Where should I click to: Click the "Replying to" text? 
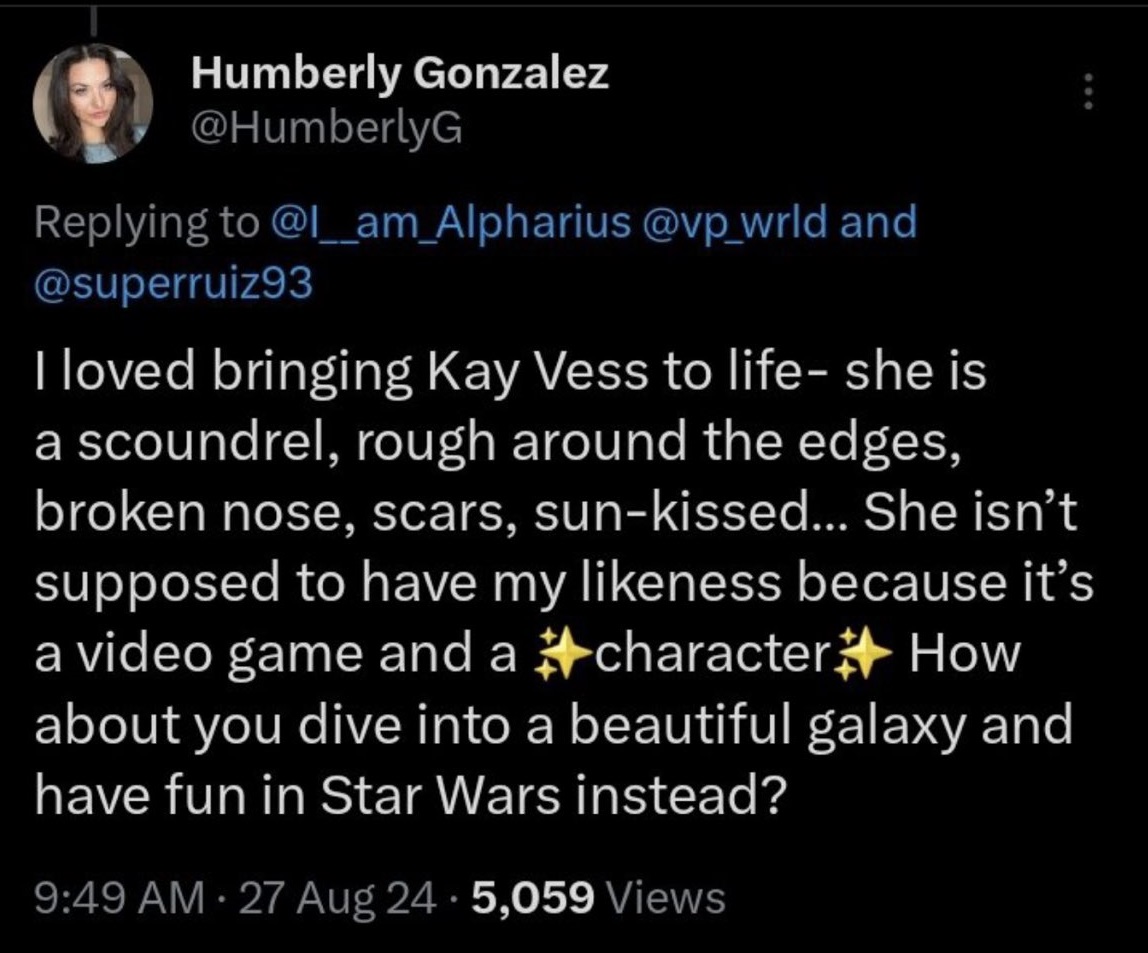[146, 221]
